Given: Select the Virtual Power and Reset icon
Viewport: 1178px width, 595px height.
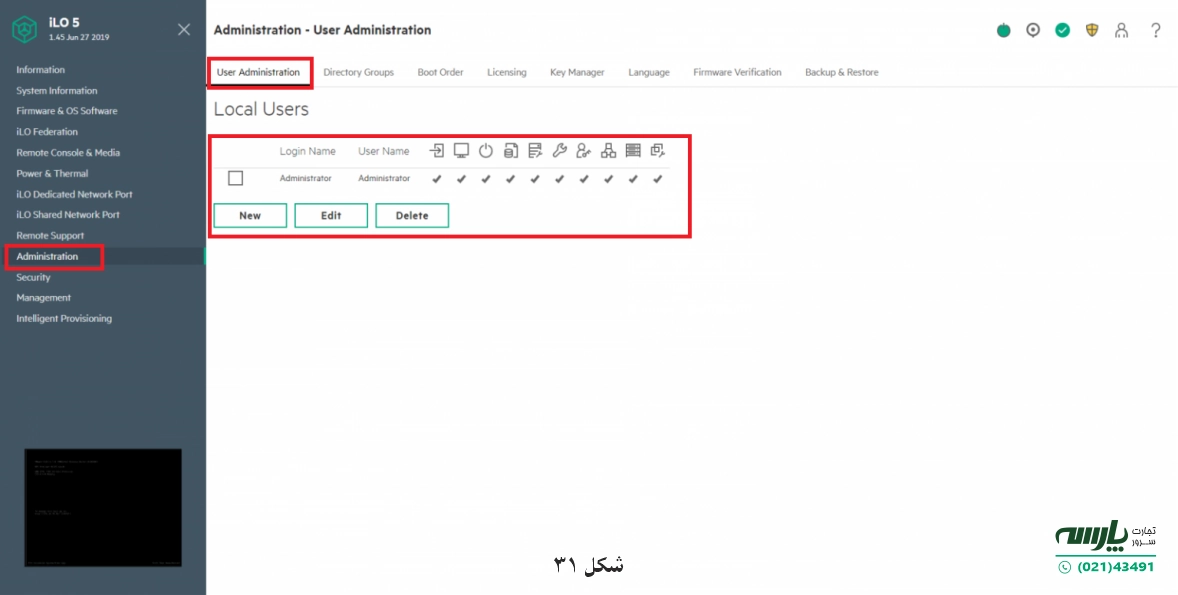Looking at the screenshot, I should pyautogui.click(x=486, y=150).
